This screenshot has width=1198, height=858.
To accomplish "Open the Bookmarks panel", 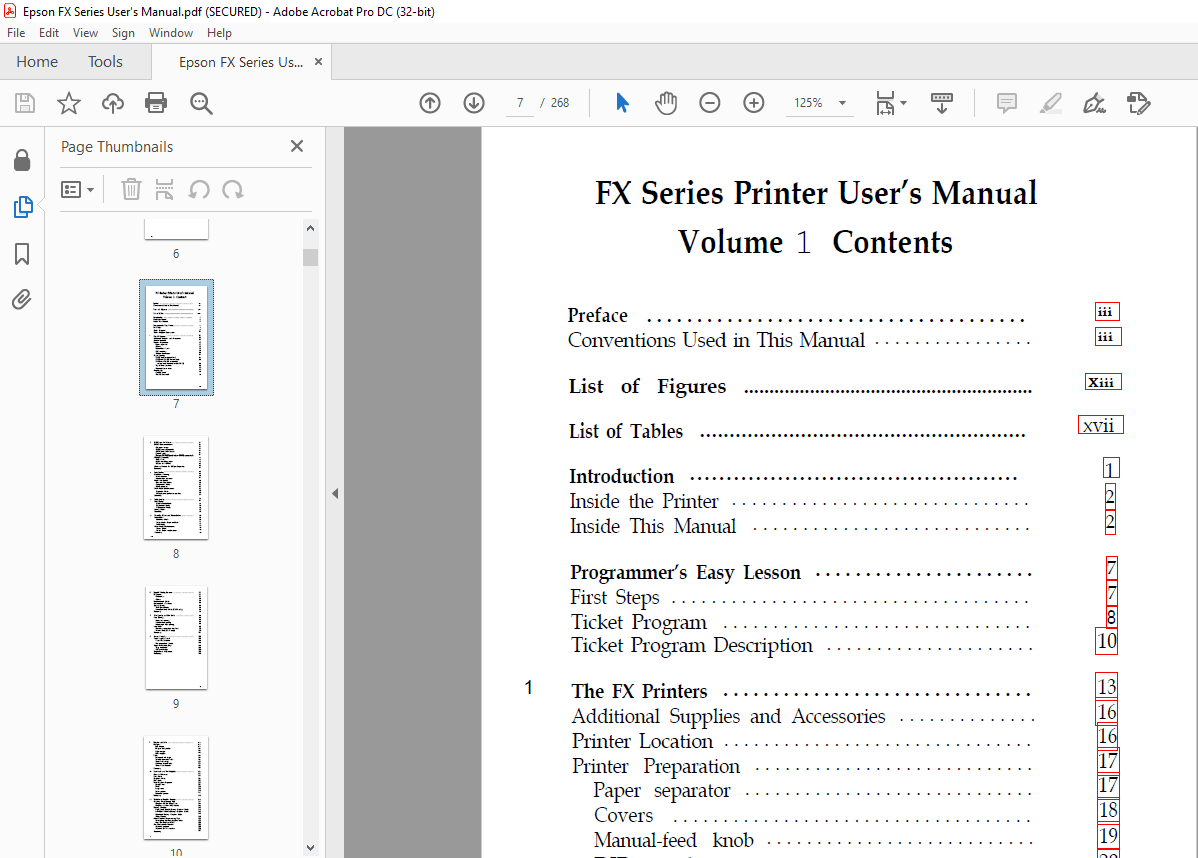I will tap(22, 254).
